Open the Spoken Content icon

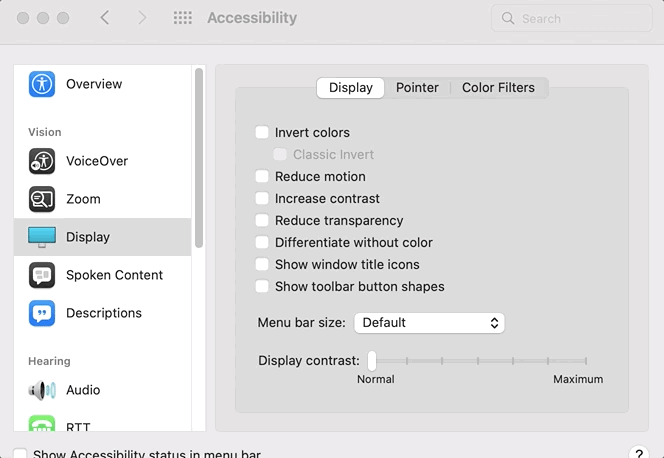point(42,275)
